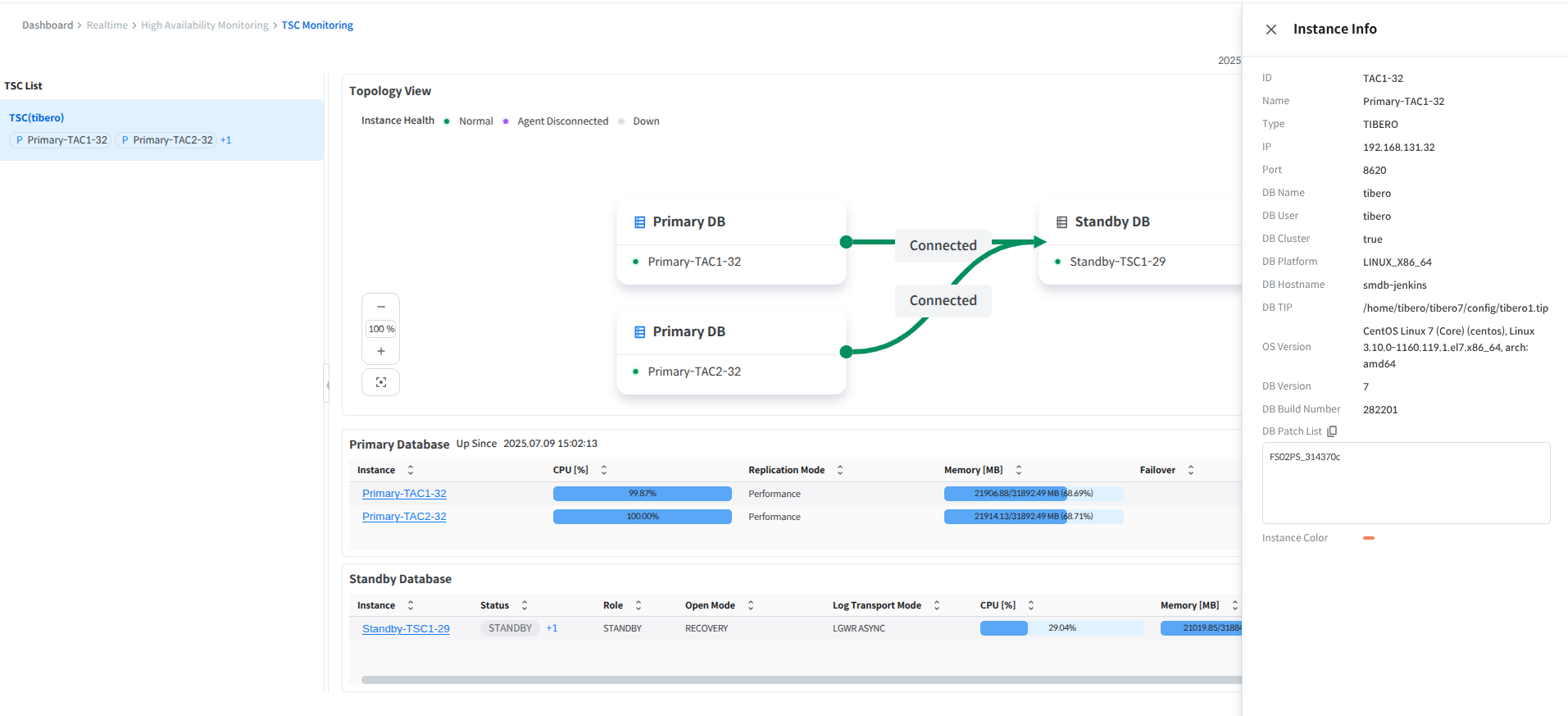This screenshot has width=1568, height=716.
Task: Sort primary table by CPU [%]
Action: pos(604,470)
